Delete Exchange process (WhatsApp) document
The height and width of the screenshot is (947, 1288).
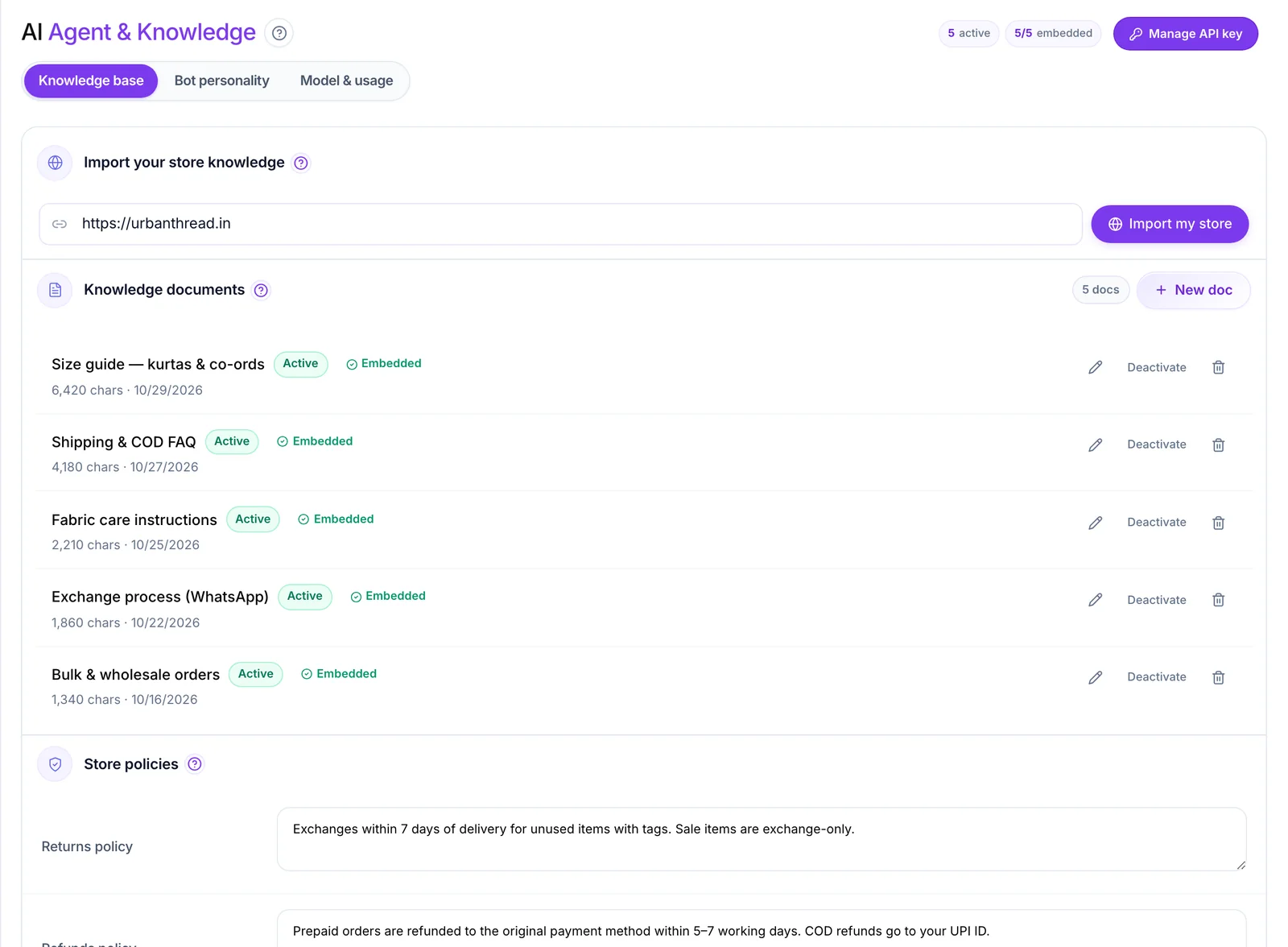[1219, 600]
